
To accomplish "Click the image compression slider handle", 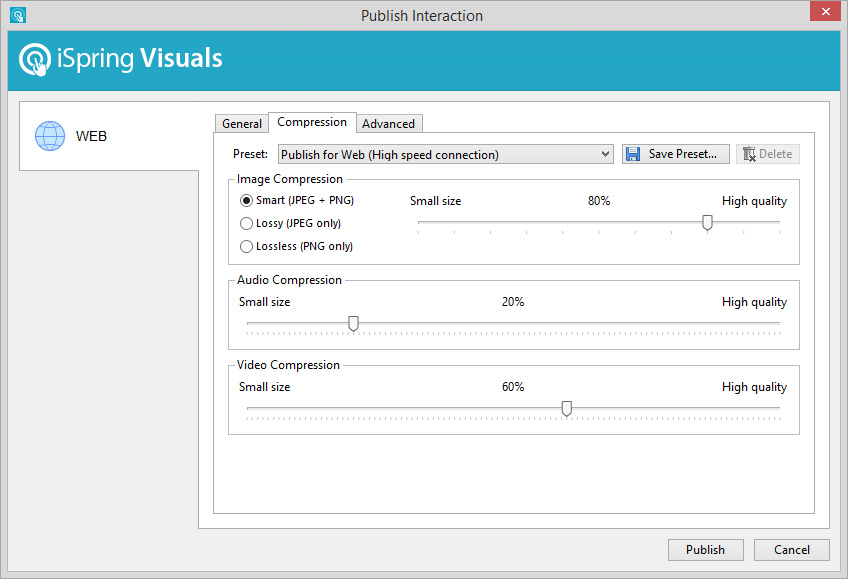I will tap(707, 223).
